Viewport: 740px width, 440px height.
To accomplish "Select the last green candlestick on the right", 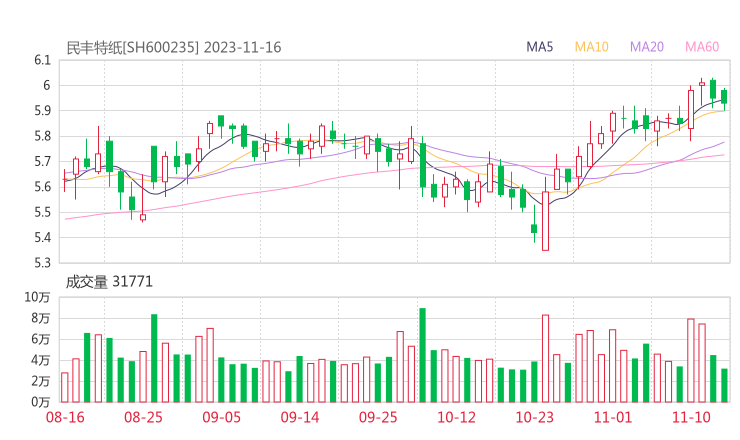I will click(x=724, y=97).
